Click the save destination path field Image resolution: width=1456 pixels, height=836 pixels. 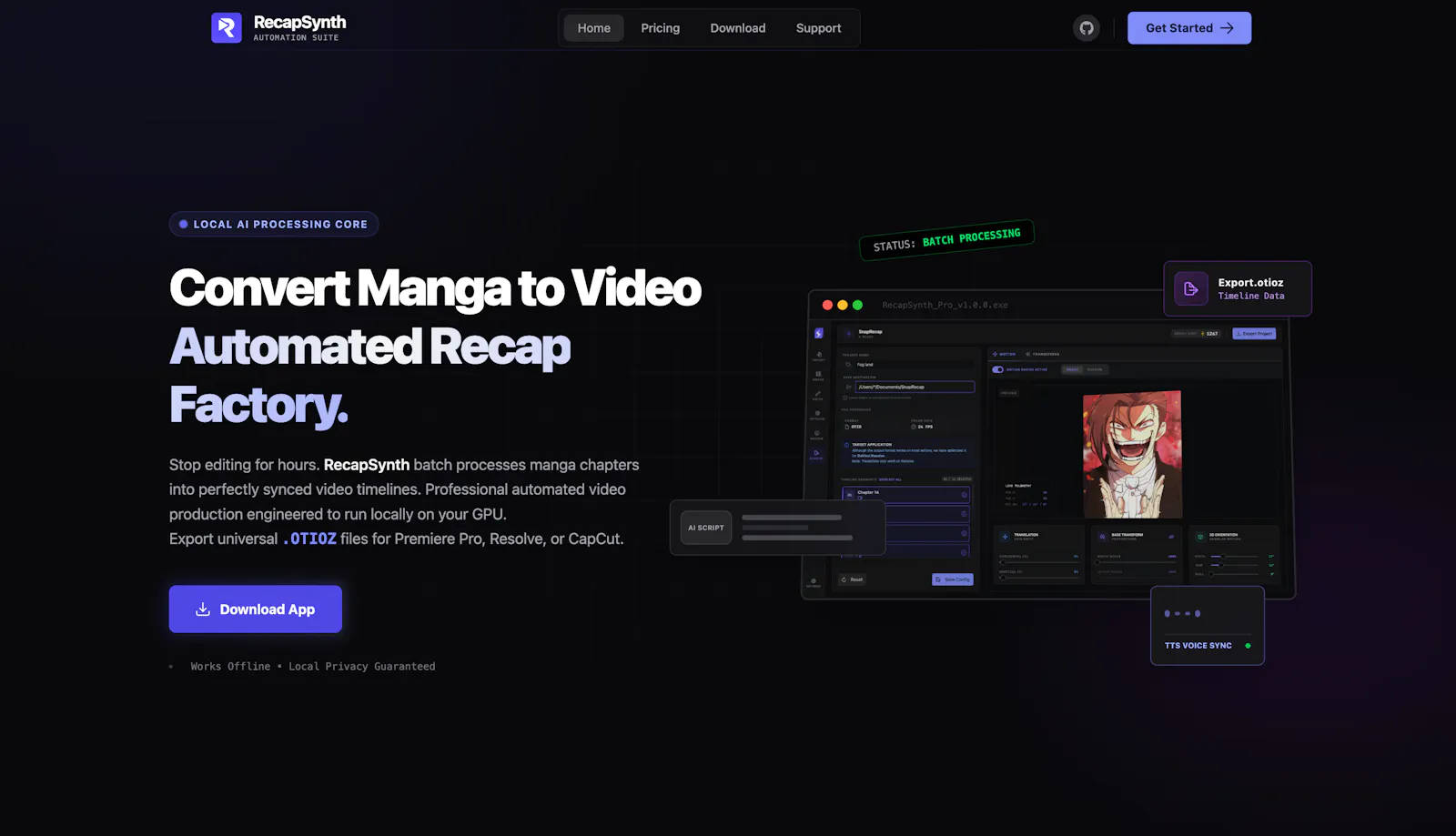click(915, 388)
